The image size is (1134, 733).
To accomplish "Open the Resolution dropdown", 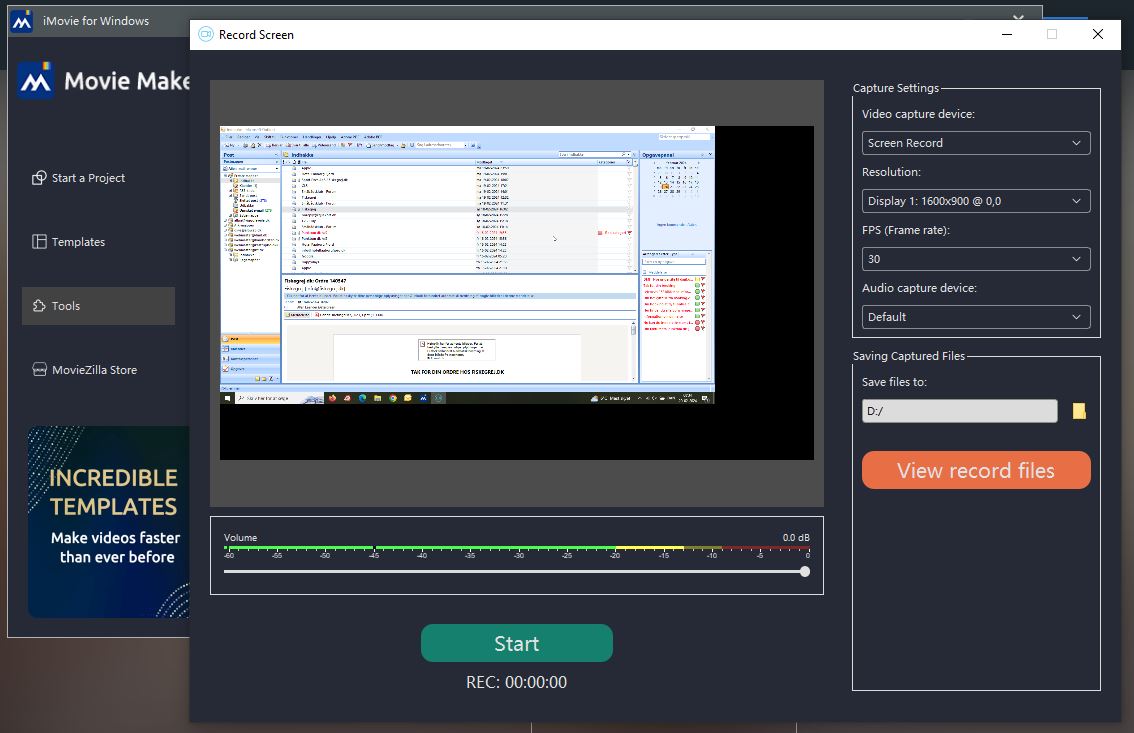I will pos(975,201).
